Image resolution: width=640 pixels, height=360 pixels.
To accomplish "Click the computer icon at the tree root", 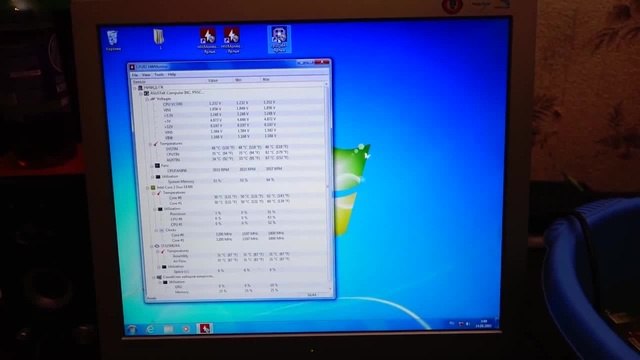I will point(140,88).
